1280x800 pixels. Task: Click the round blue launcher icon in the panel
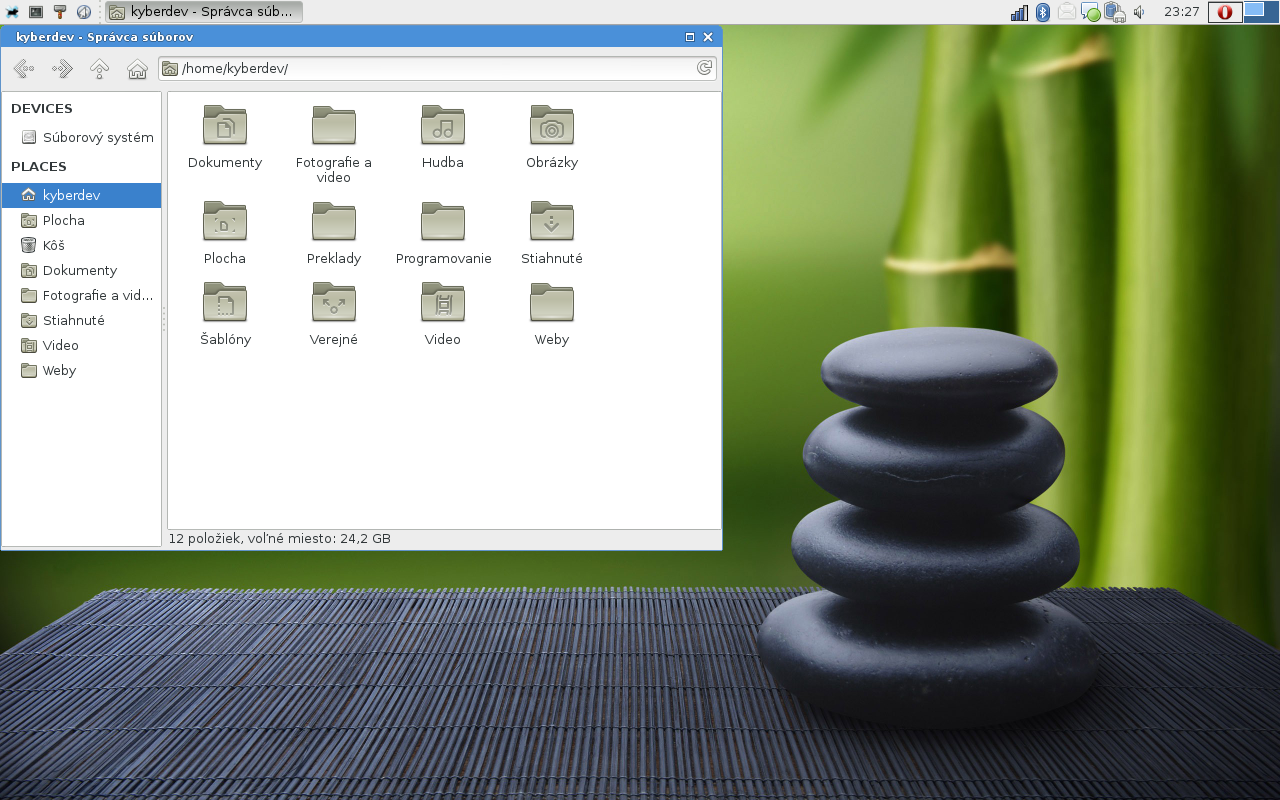point(84,12)
